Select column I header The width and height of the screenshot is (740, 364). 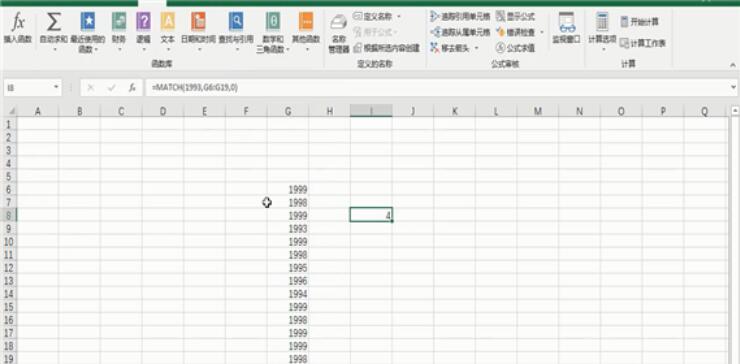click(371, 111)
